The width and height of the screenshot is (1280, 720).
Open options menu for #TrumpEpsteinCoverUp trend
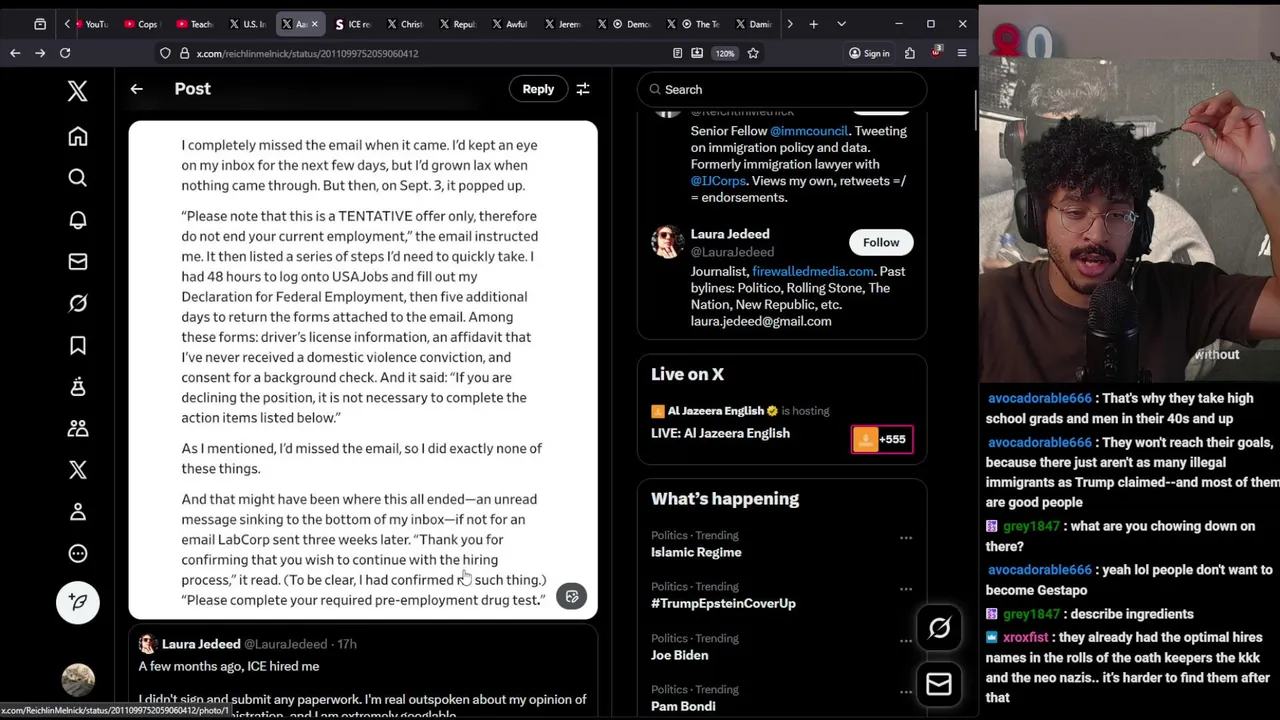coord(906,589)
